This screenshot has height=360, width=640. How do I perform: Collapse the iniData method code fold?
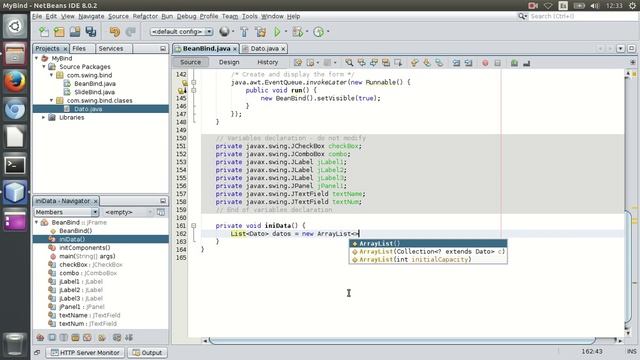tap(193, 226)
